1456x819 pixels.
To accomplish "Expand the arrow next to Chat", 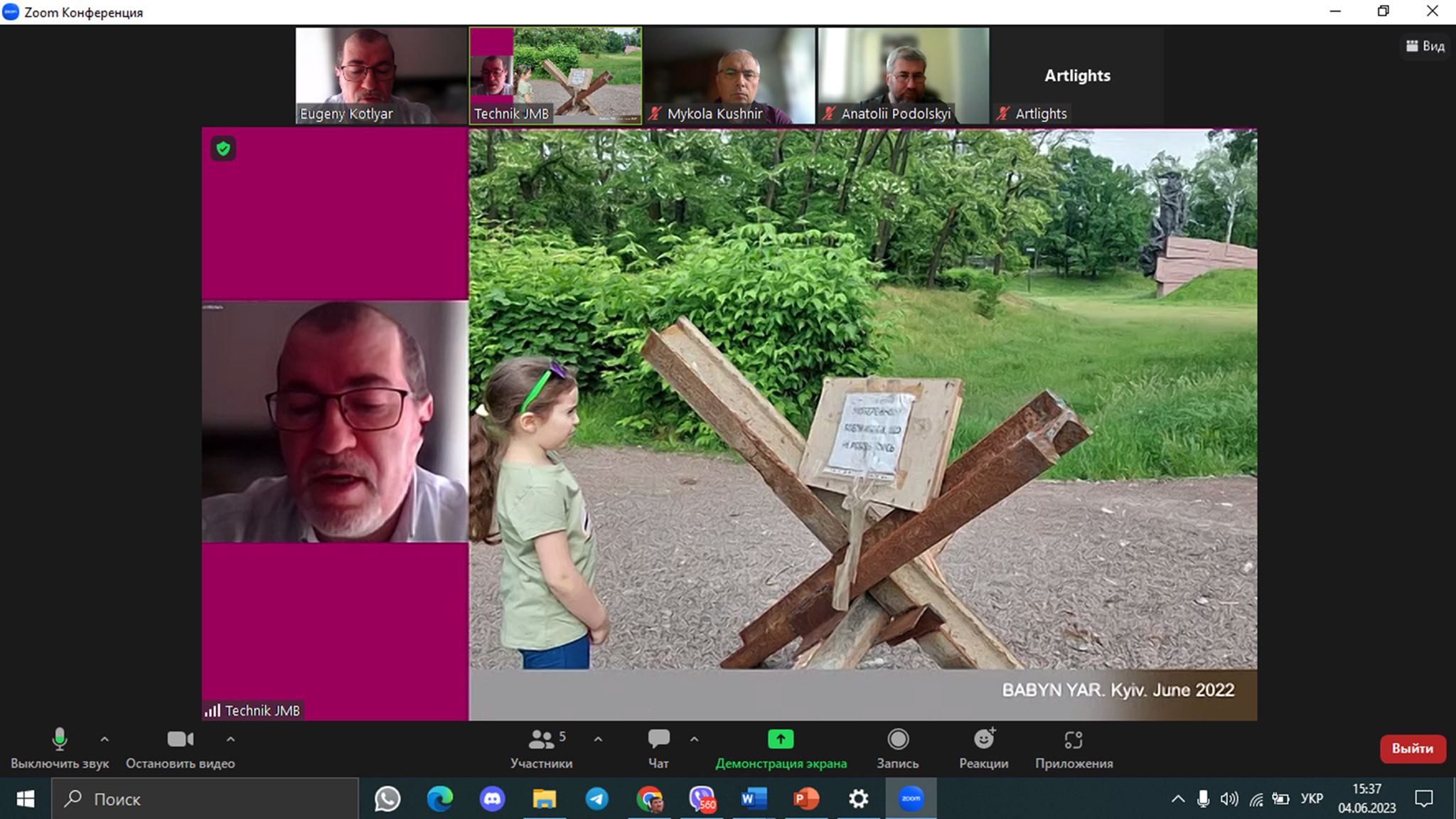I will pos(694,739).
